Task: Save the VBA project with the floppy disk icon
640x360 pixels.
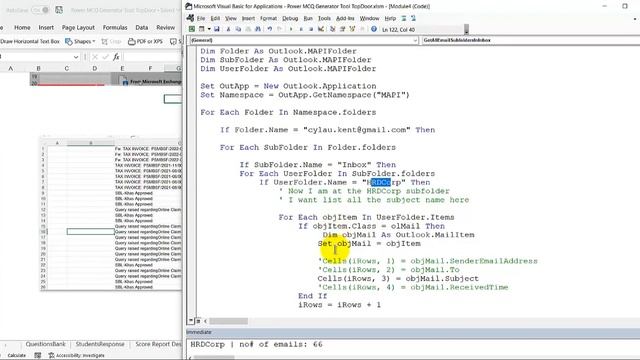Action: click(217, 29)
